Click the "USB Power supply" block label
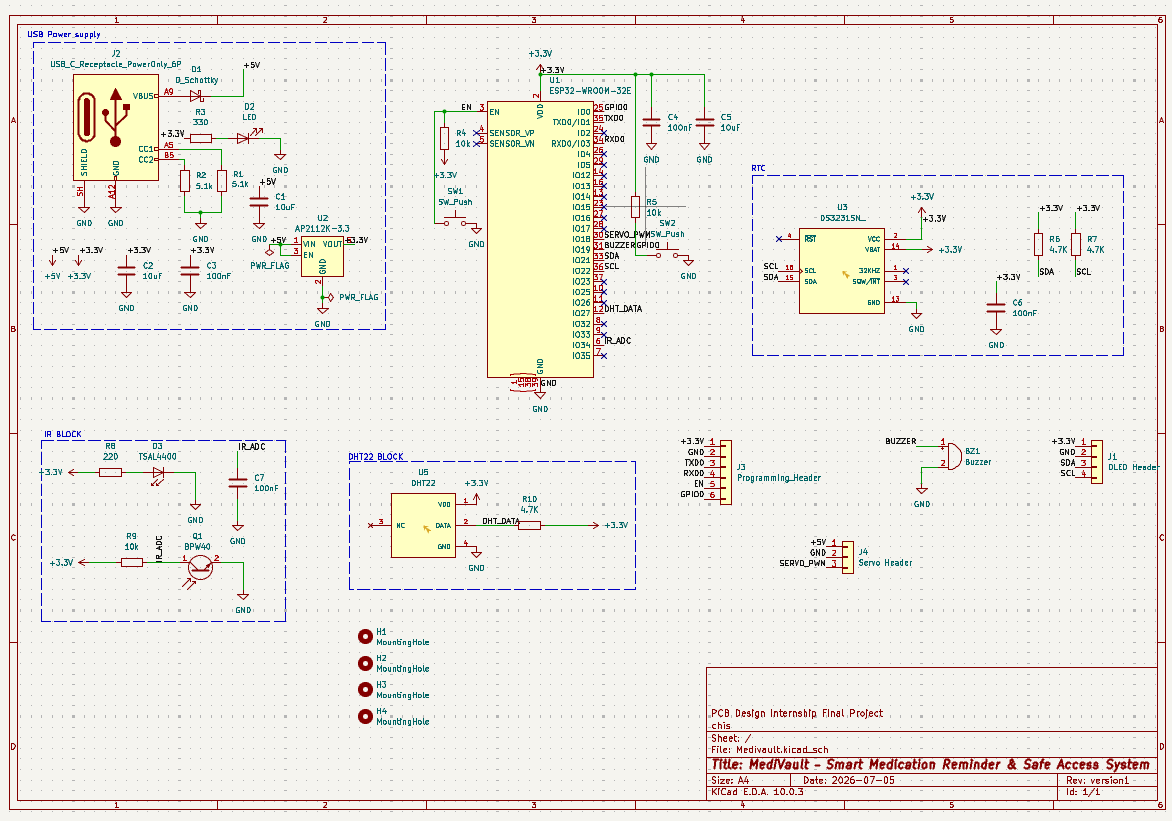 [x=64, y=34]
